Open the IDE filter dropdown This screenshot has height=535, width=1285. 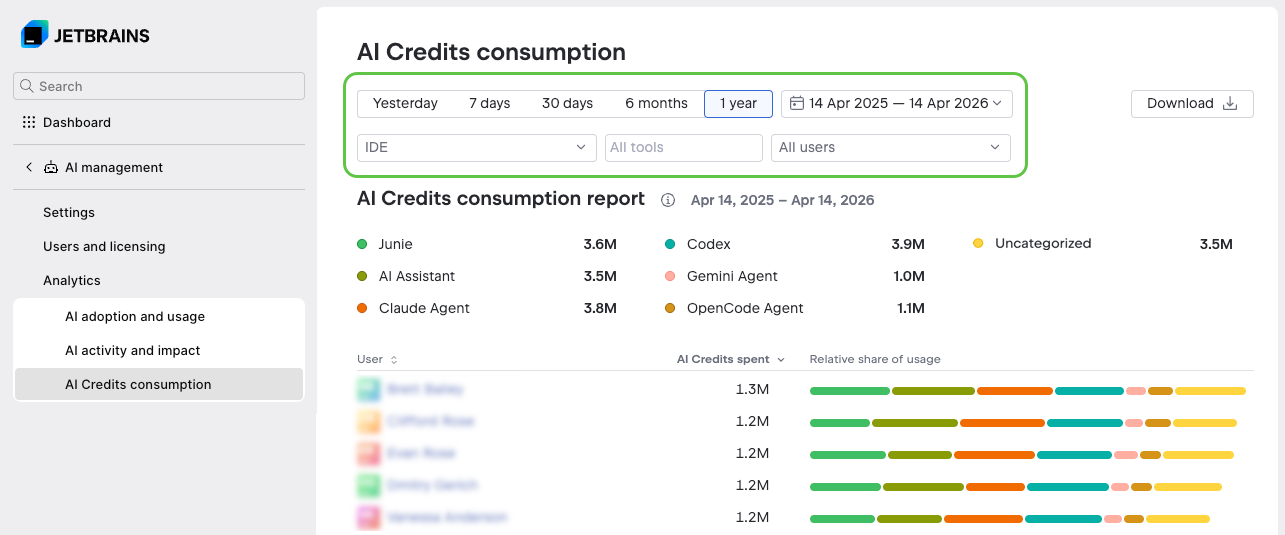coord(477,147)
